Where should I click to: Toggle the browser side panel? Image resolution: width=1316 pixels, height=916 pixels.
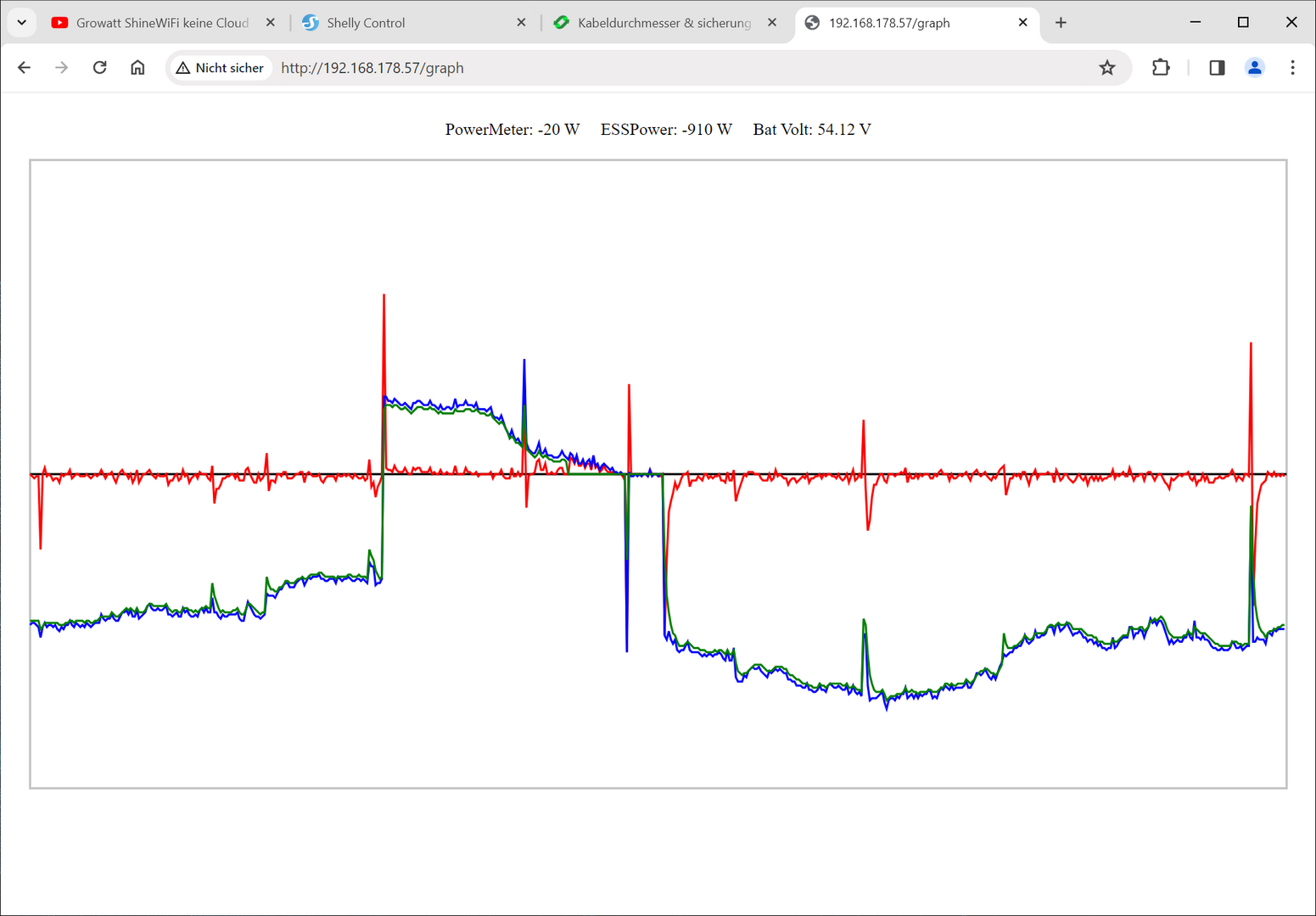click(1217, 68)
